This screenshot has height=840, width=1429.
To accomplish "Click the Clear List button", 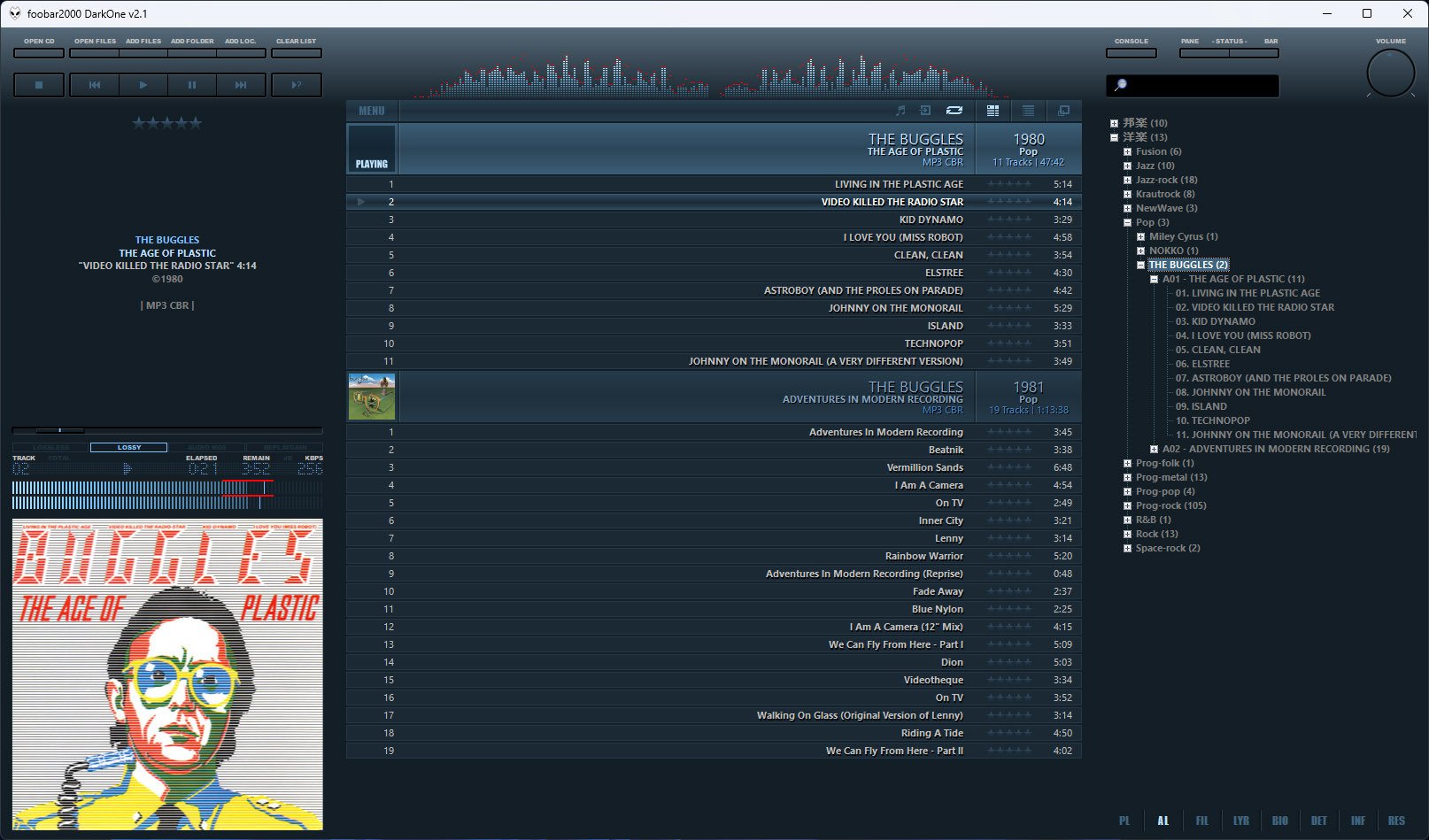I will (297, 53).
